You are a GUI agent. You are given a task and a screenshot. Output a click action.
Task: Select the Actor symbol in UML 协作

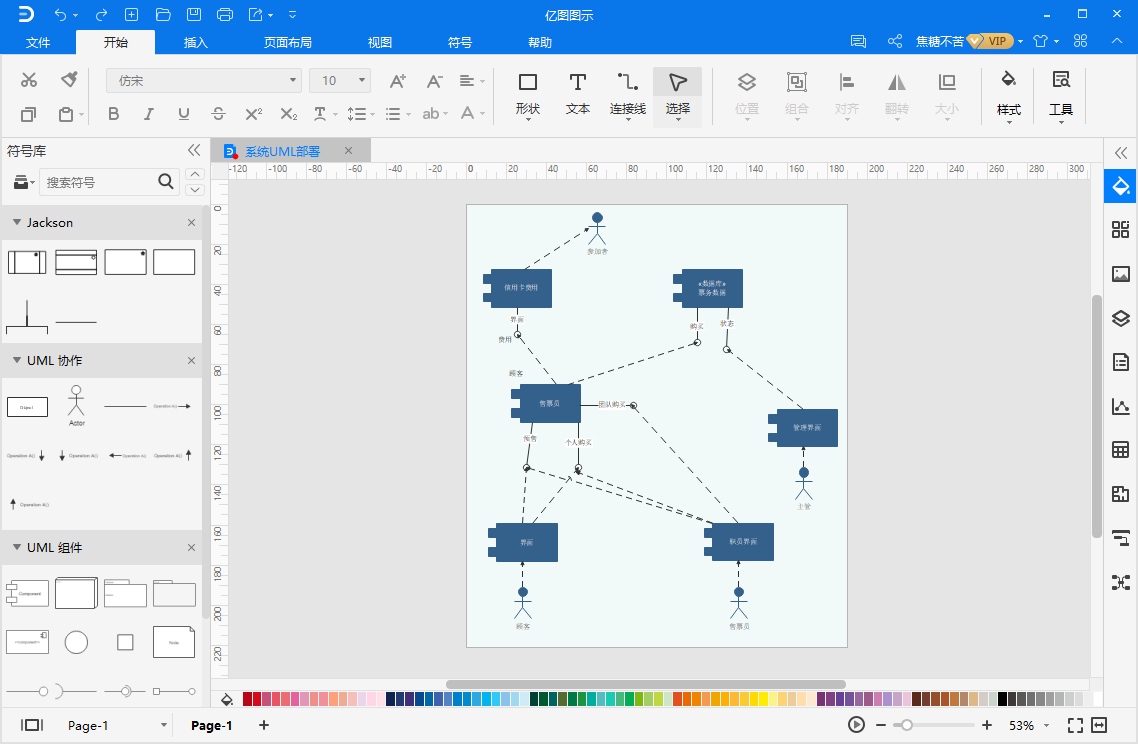click(76, 405)
